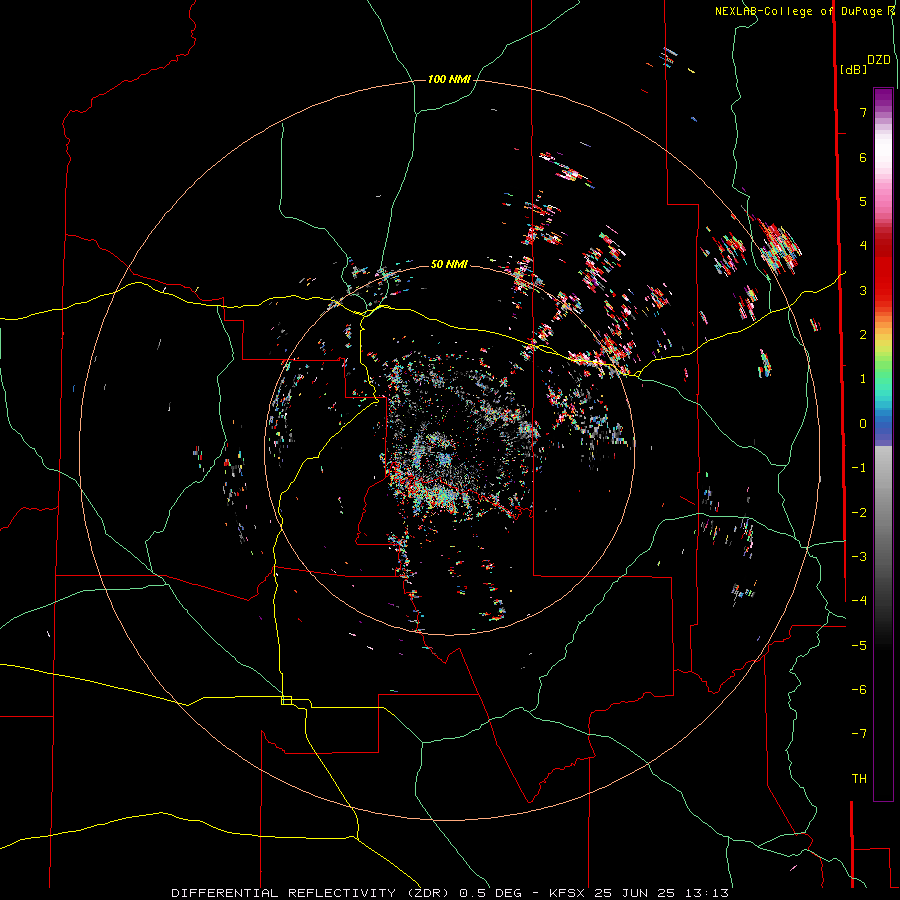Click the 100 NMI range ring label
The height and width of the screenshot is (900, 900).
coord(449,79)
